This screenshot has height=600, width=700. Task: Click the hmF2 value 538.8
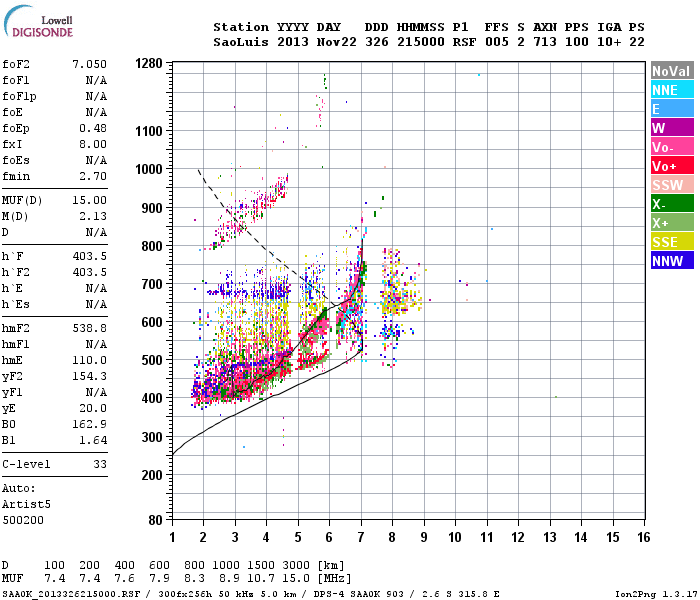point(90,329)
